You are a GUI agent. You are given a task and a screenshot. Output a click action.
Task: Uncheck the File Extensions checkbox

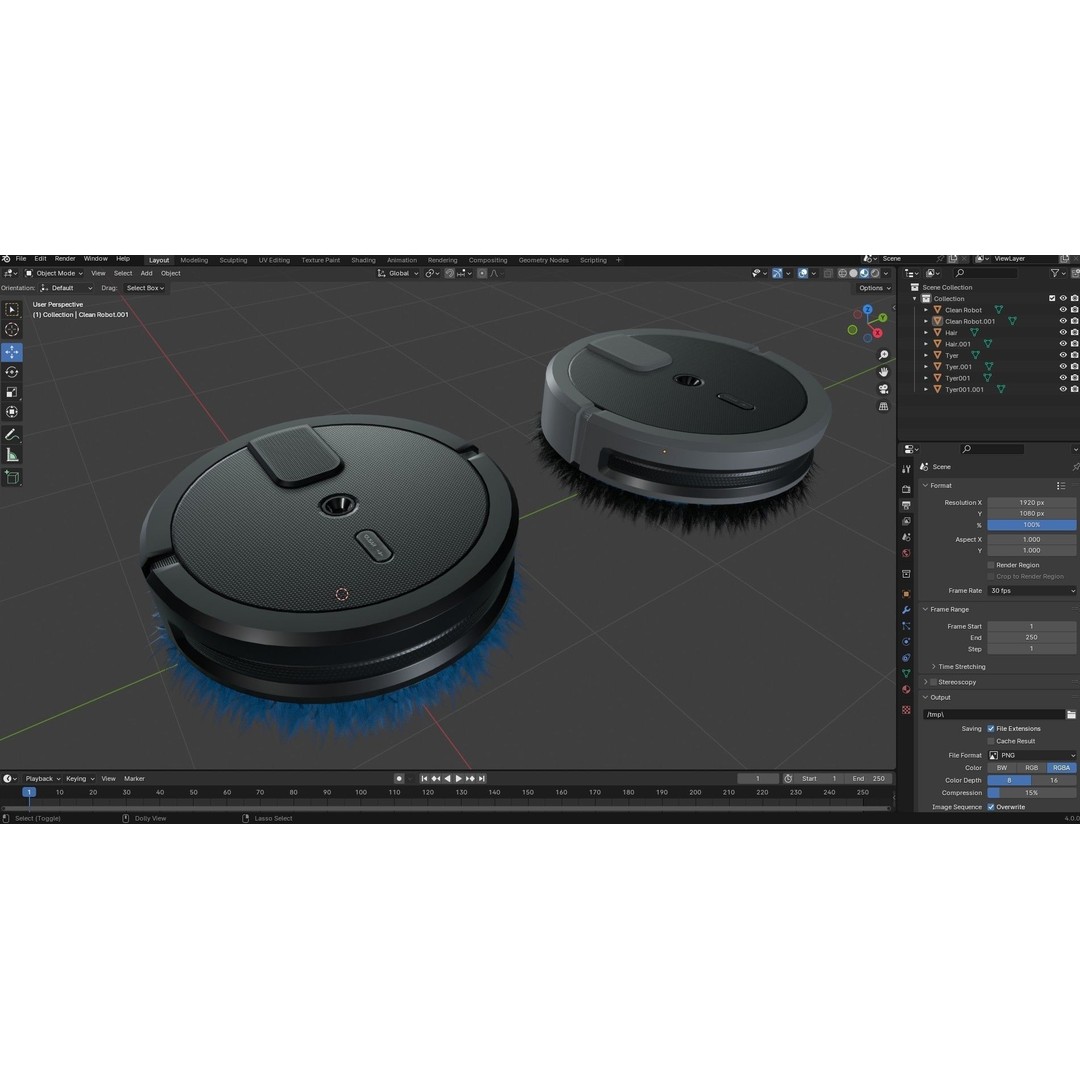point(991,729)
